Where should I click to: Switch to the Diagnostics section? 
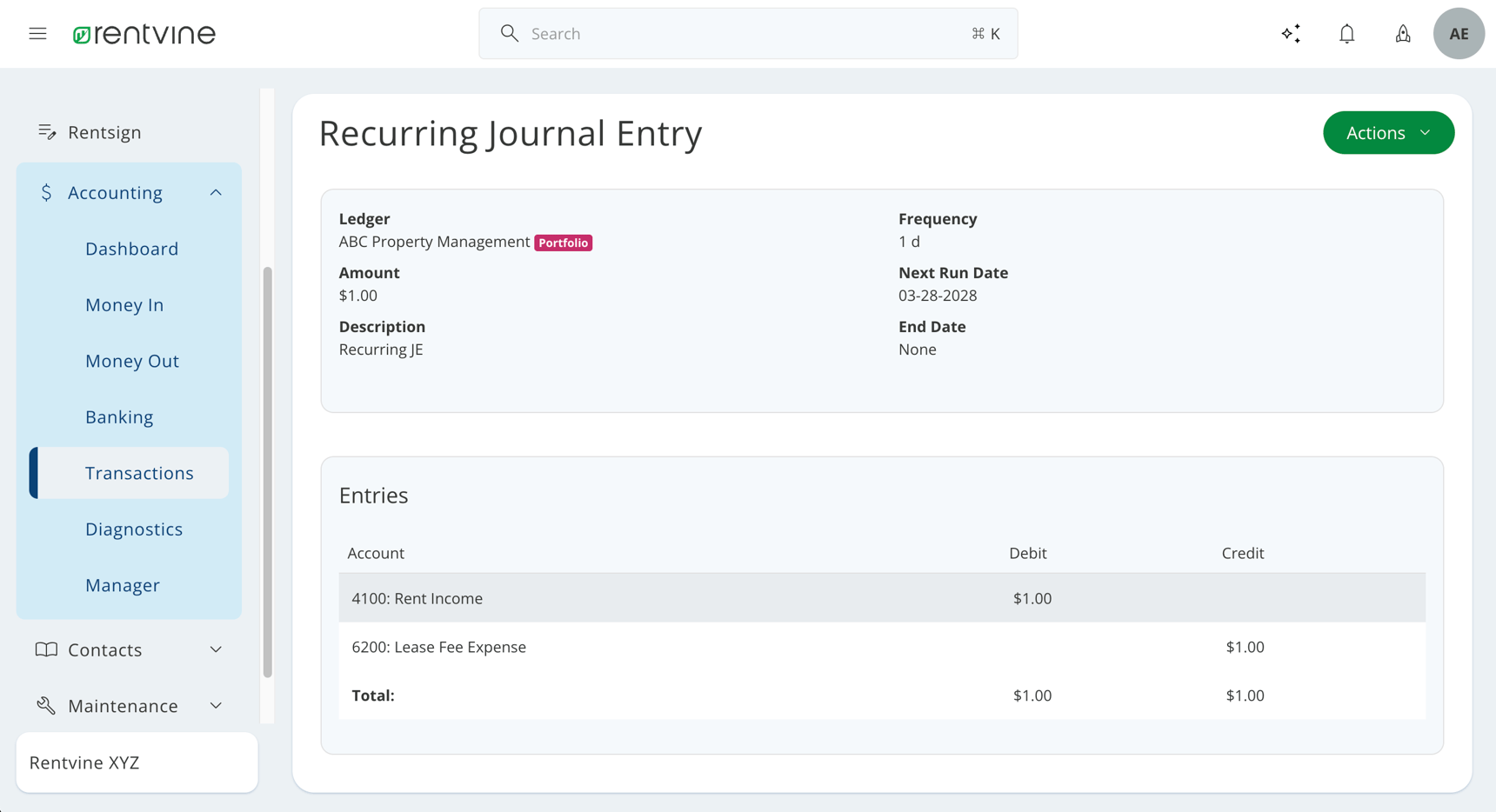(x=133, y=529)
